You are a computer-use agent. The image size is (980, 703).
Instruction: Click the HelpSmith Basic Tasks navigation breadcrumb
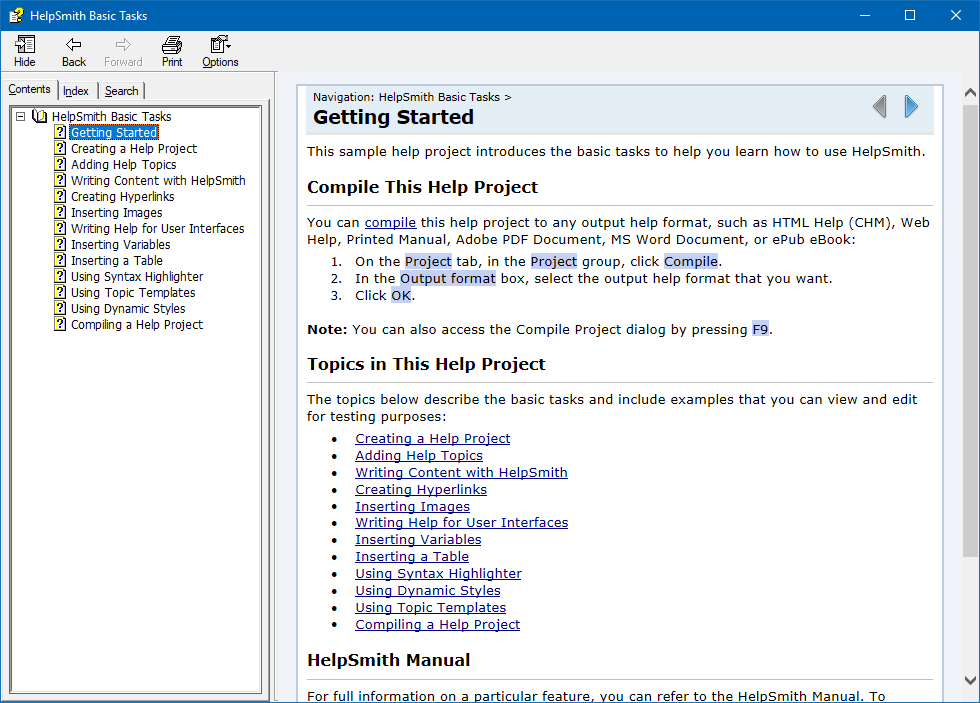(439, 97)
